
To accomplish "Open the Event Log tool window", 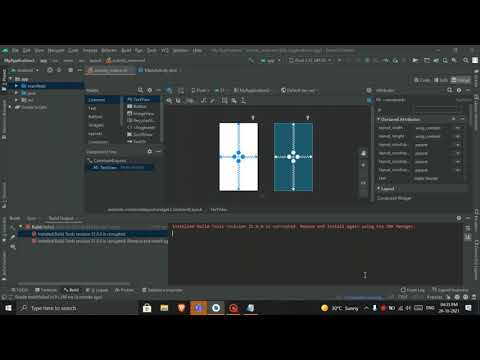I will pos(413,290).
